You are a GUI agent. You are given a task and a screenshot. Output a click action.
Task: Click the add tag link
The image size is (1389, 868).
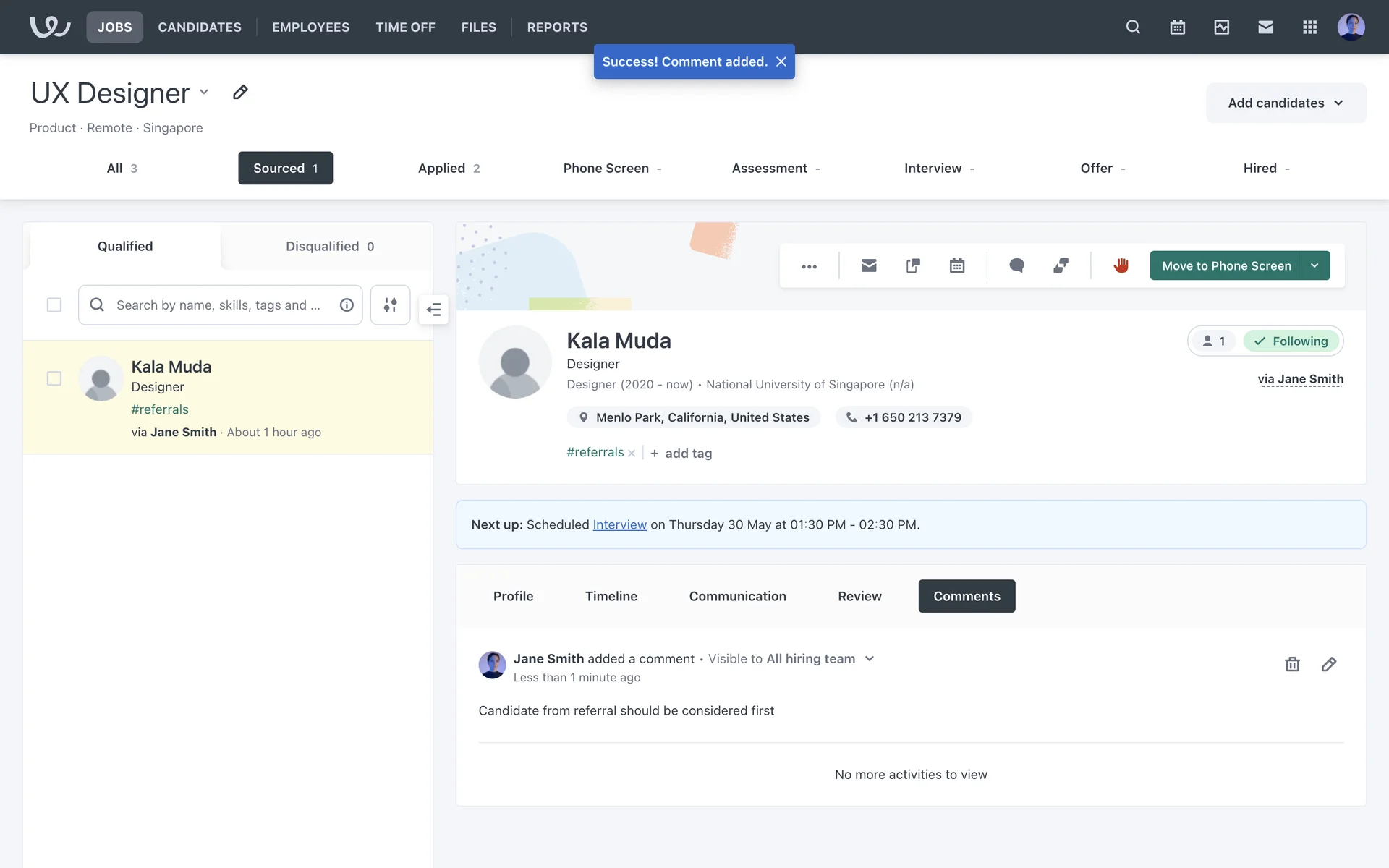point(687,454)
